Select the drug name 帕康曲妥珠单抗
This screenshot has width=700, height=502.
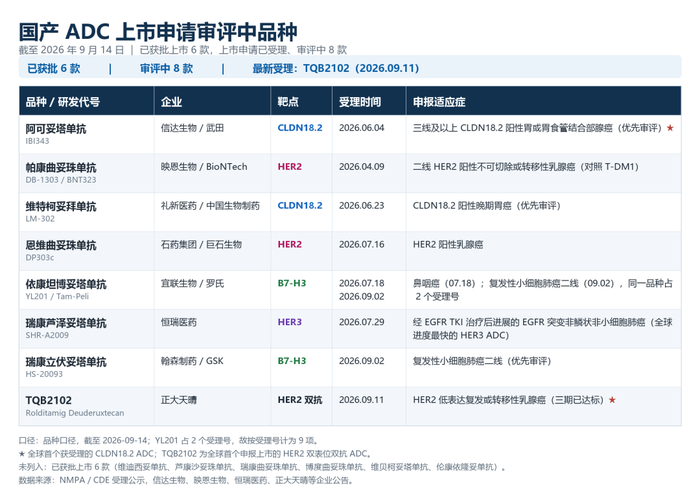(x=61, y=167)
